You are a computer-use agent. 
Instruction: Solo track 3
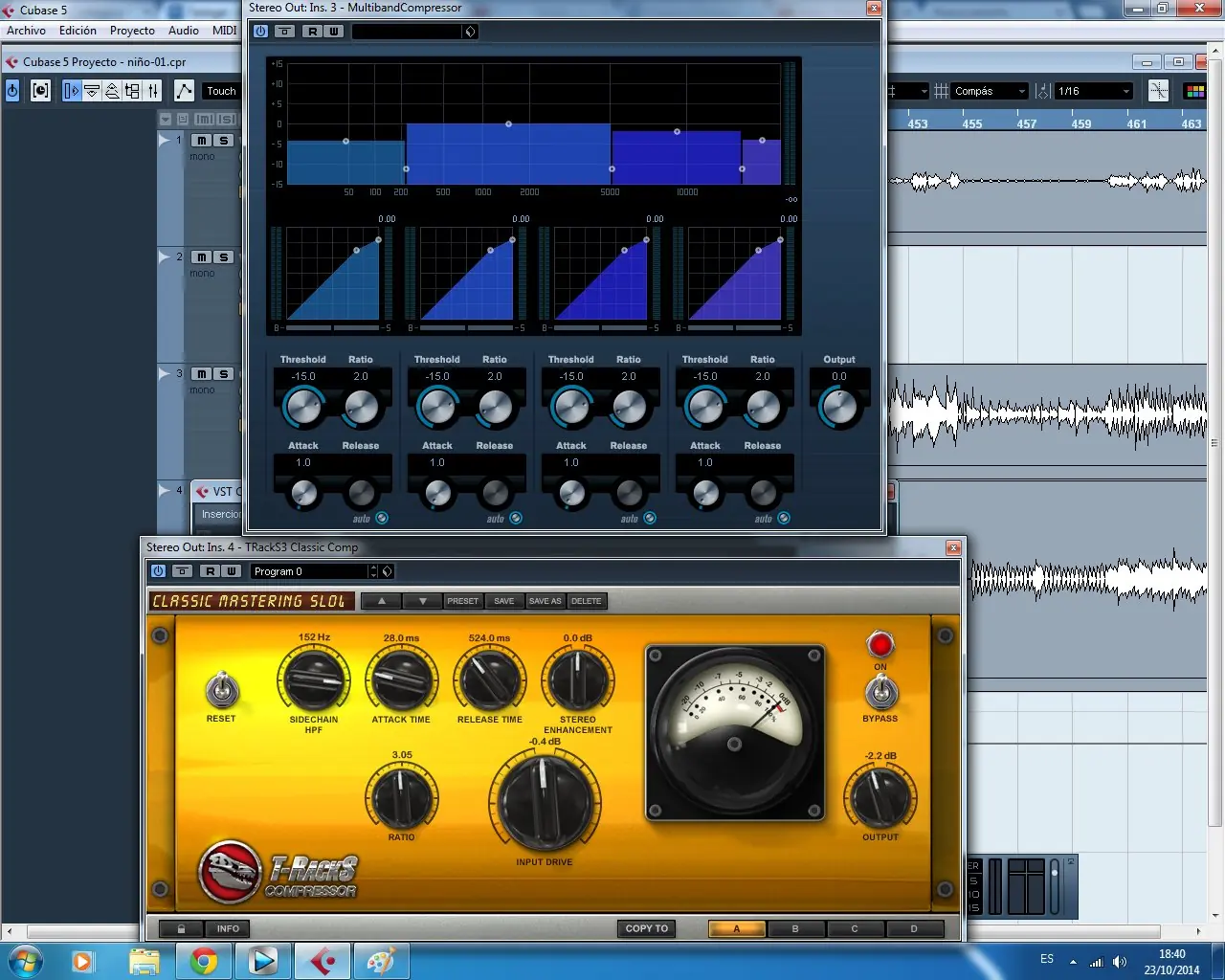click(x=224, y=374)
